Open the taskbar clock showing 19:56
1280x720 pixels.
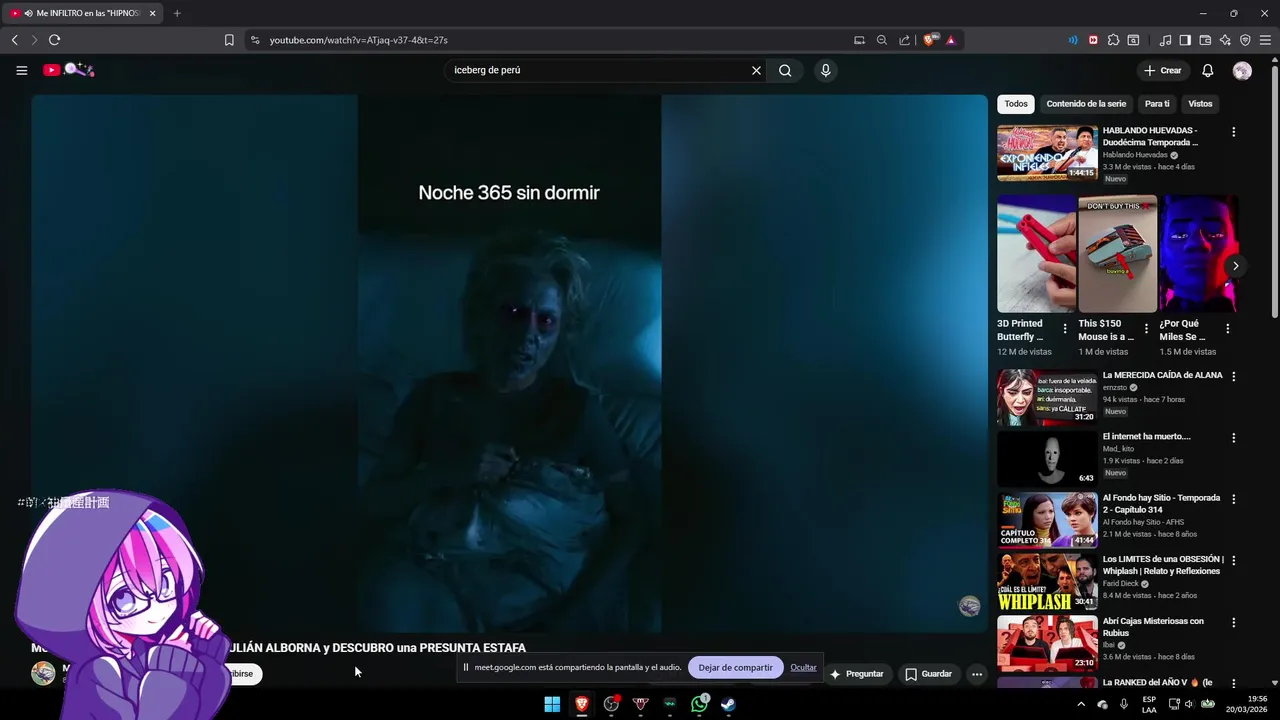[1250, 704]
